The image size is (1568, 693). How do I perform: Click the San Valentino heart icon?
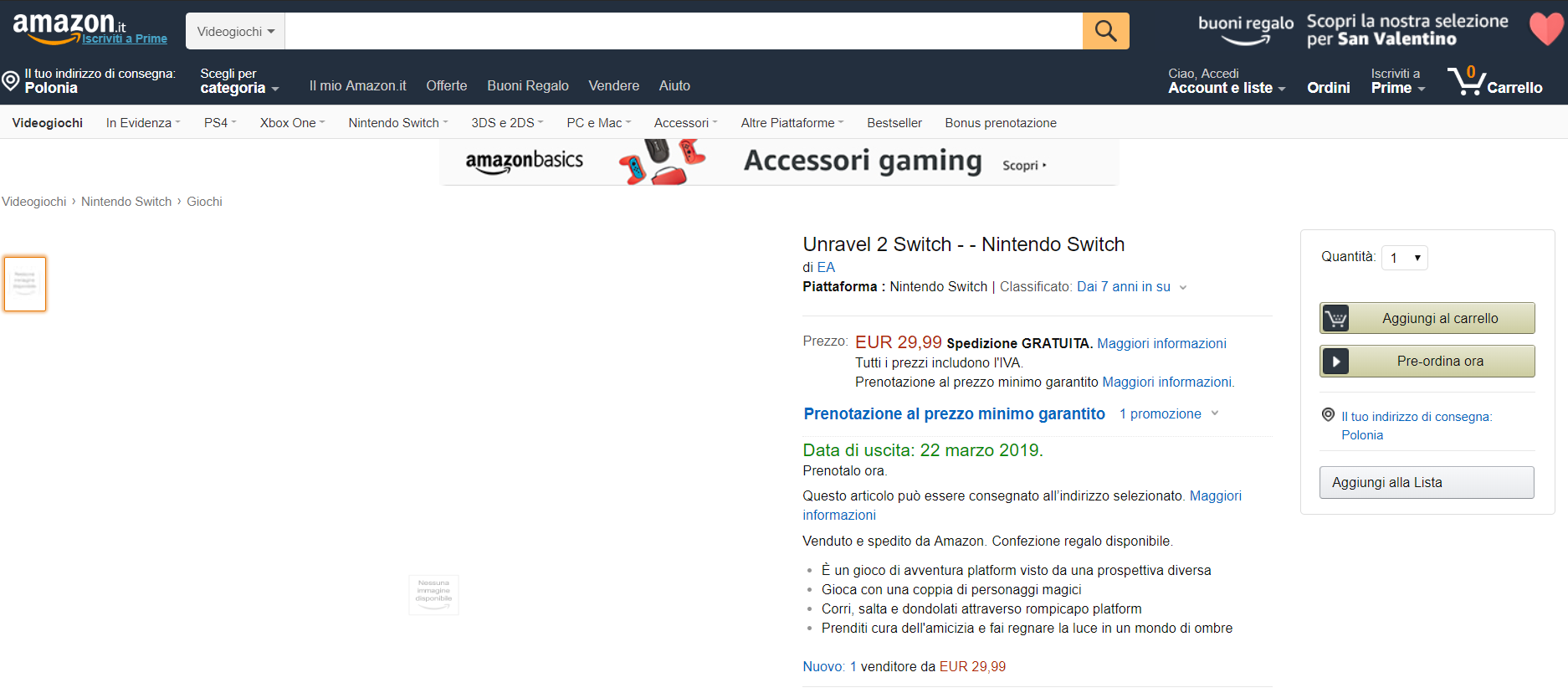(x=1545, y=28)
